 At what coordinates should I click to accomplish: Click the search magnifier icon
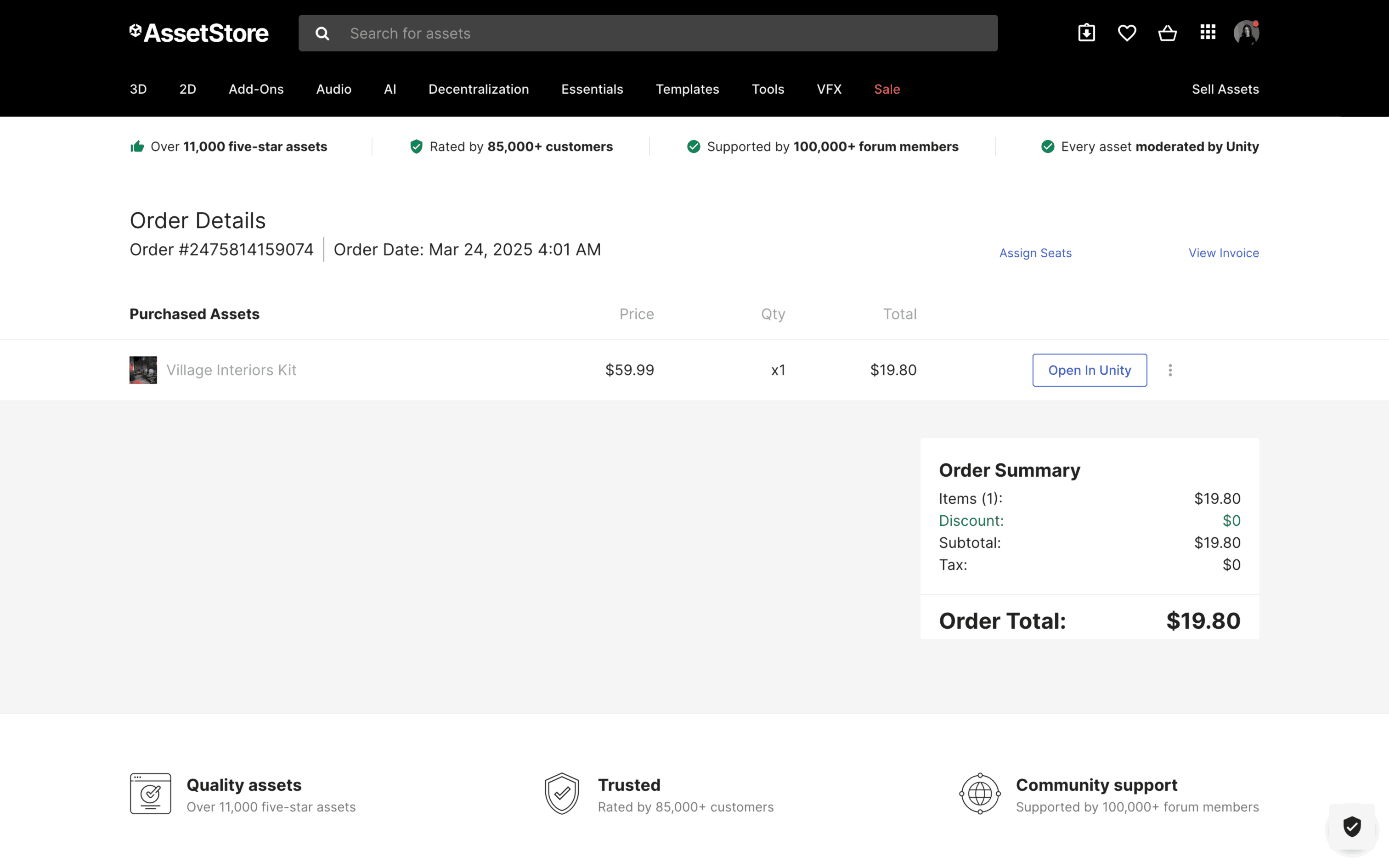[x=322, y=33]
